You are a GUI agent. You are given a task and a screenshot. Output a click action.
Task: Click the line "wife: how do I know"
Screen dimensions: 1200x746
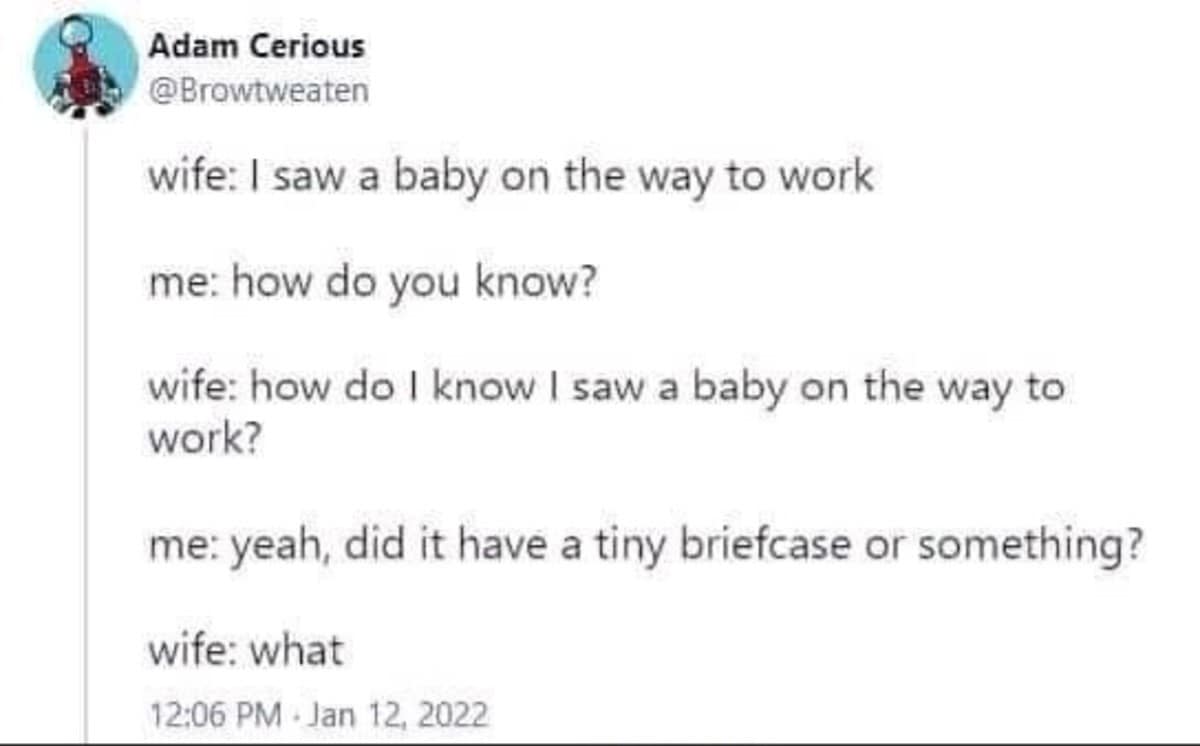click(x=606, y=387)
